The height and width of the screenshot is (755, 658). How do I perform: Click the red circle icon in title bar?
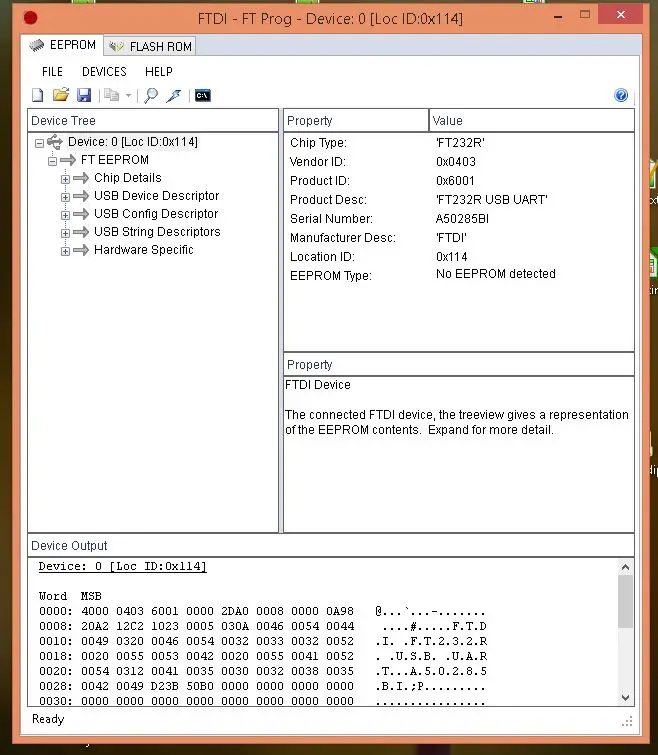click(30, 18)
